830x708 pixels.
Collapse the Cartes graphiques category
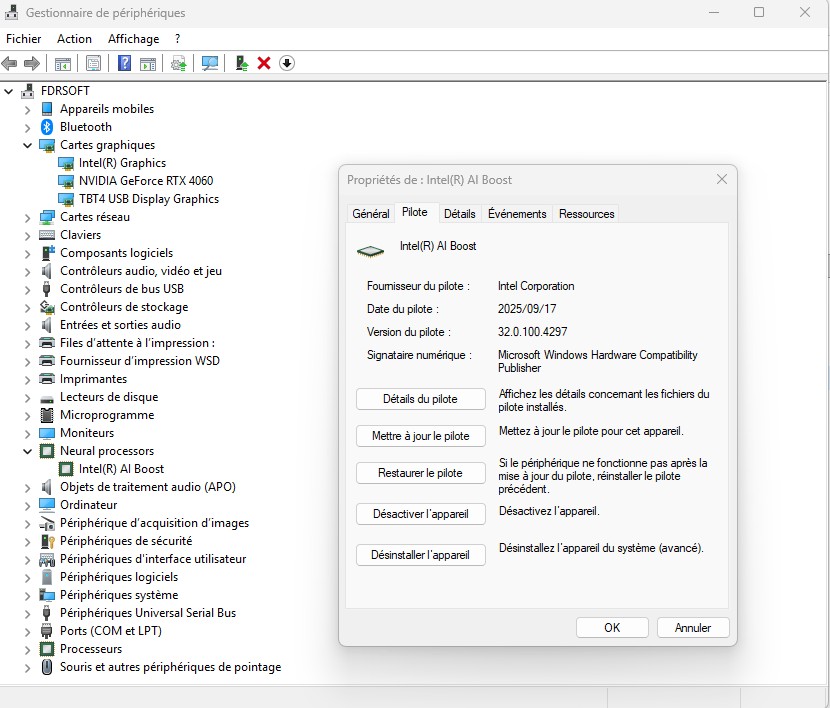tap(28, 145)
